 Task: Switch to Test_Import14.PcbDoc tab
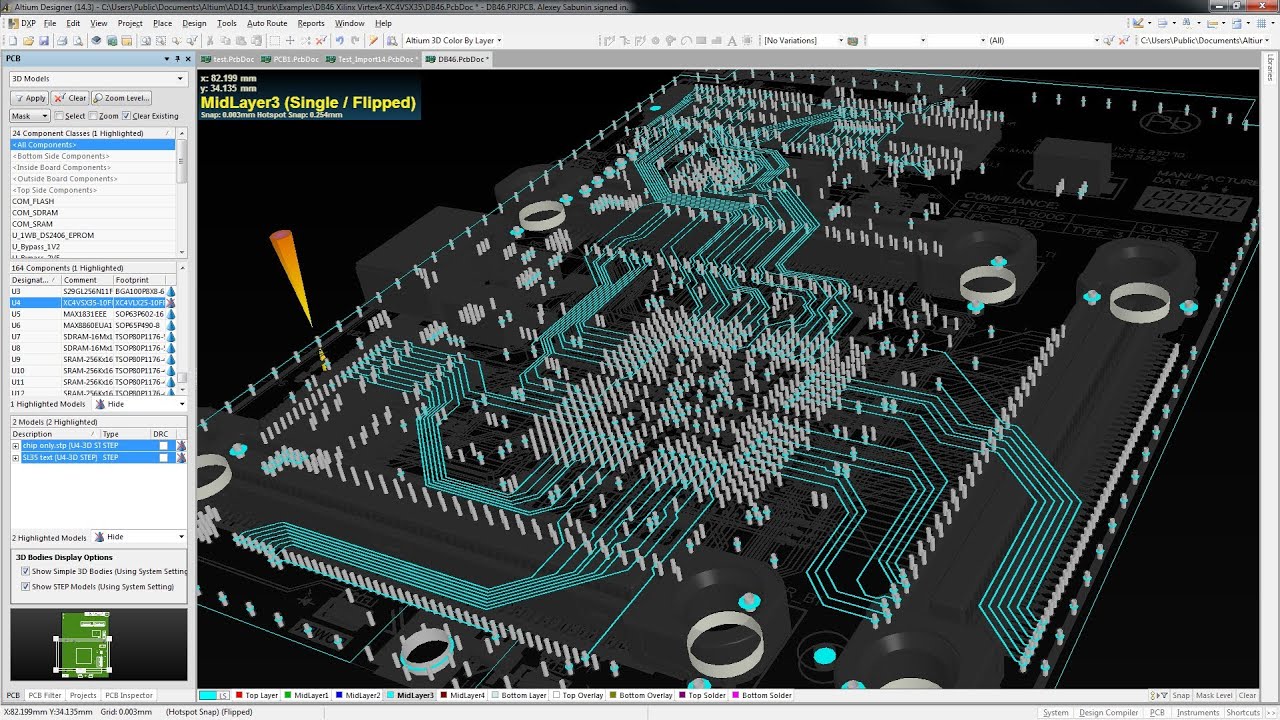(372, 59)
